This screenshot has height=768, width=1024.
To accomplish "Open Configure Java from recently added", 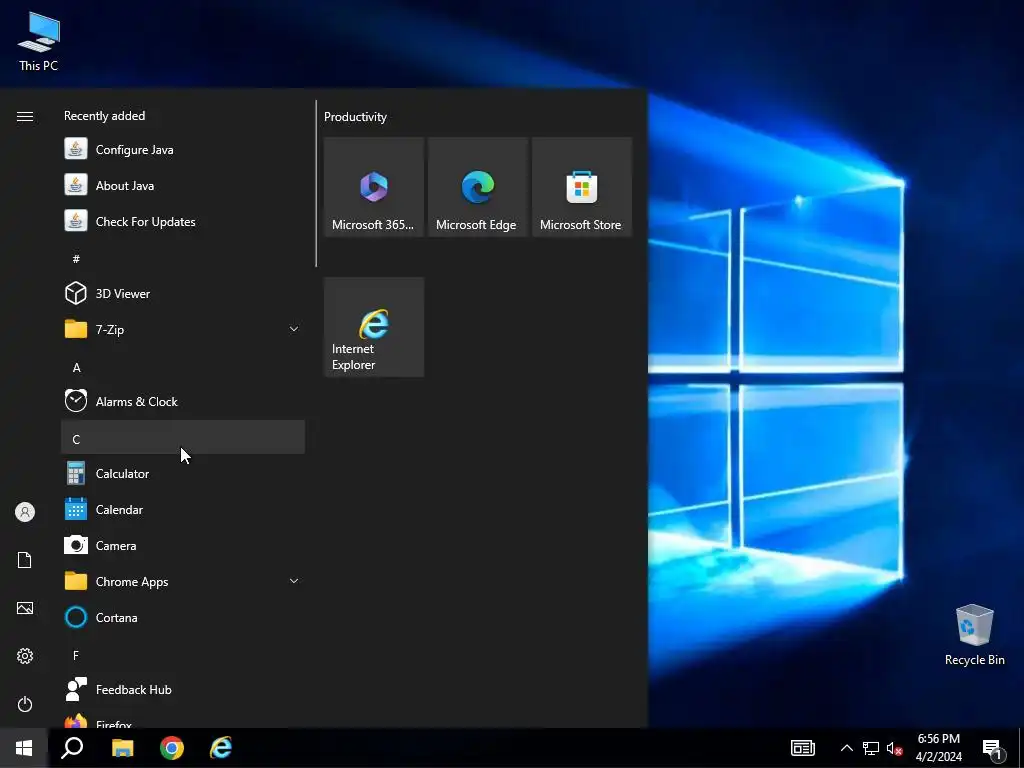I will pyautogui.click(x=183, y=150).
